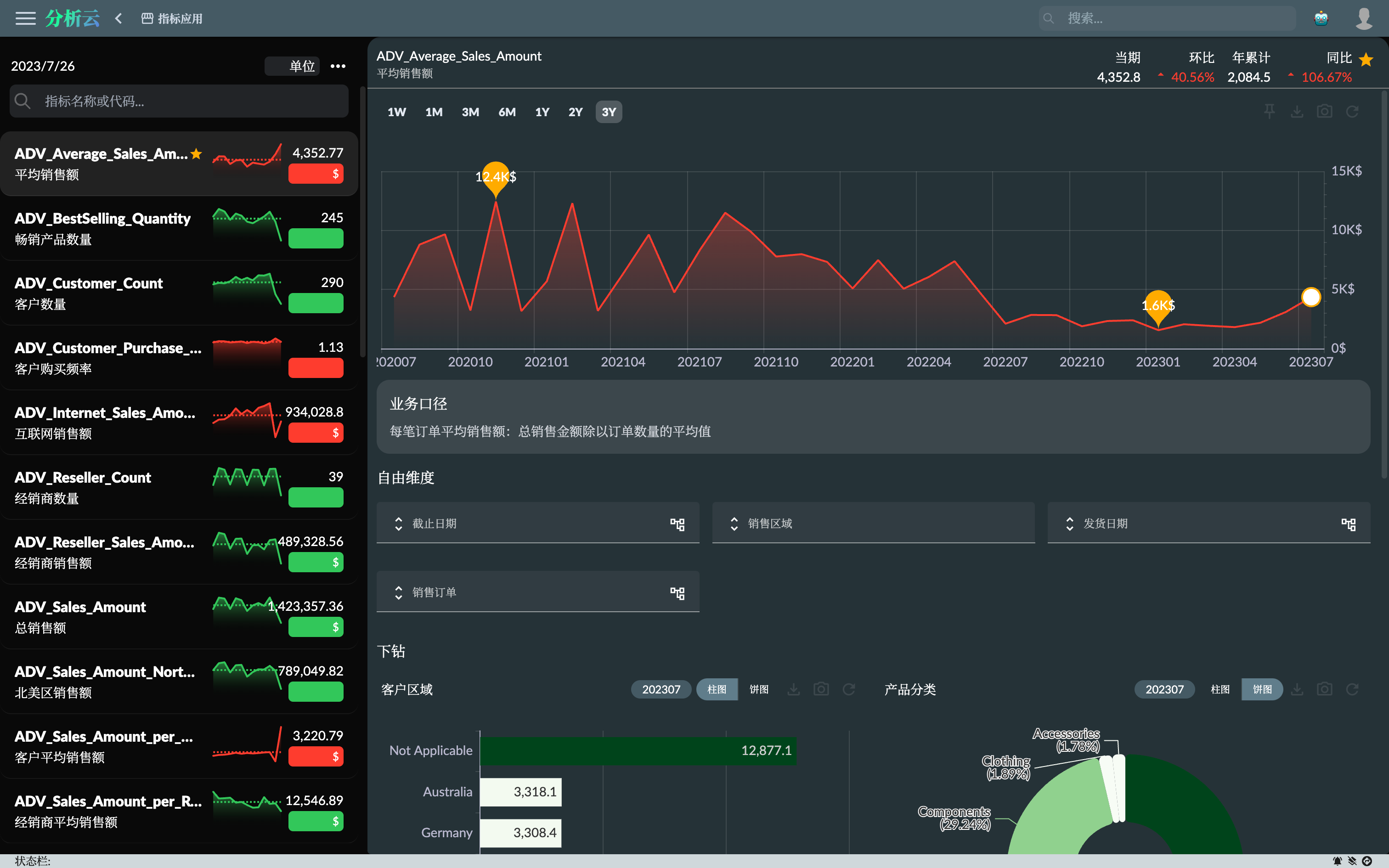
Task: Toggle the favorite star on ADV_Average_Sales_Am indicator
Action: 196,154
